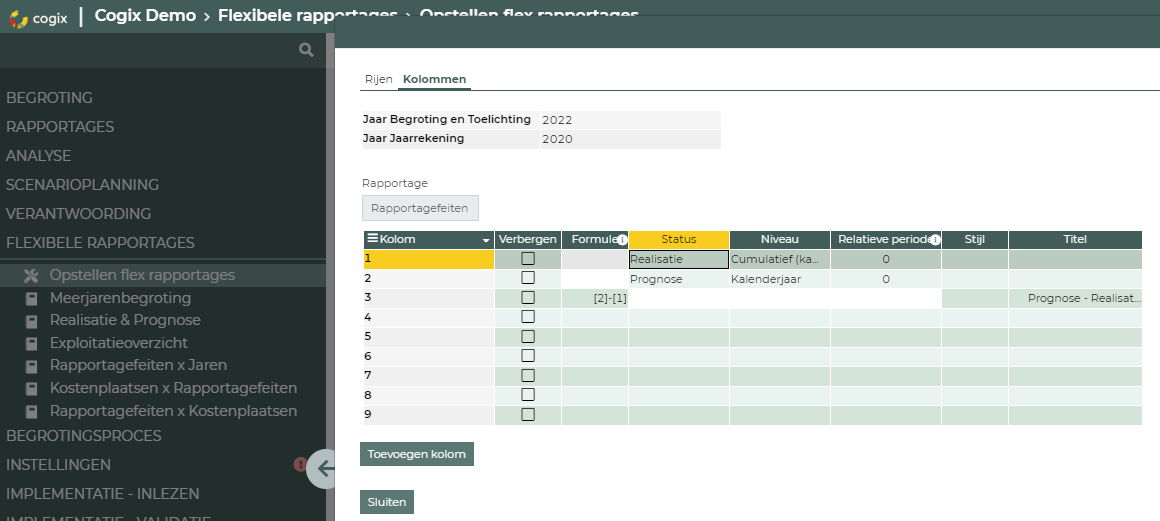Open the Kolom header dropdown arrow
This screenshot has height=521, width=1160.
coord(486,241)
